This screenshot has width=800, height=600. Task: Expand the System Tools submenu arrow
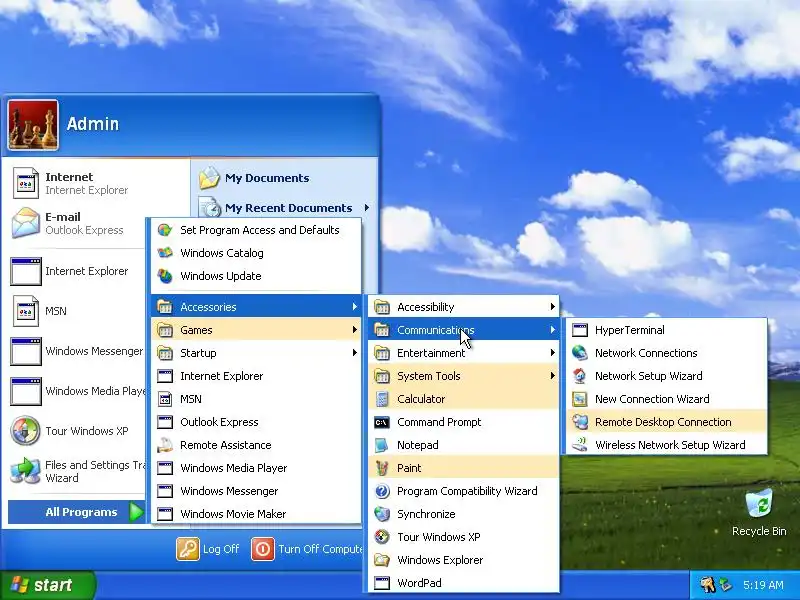point(553,376)
